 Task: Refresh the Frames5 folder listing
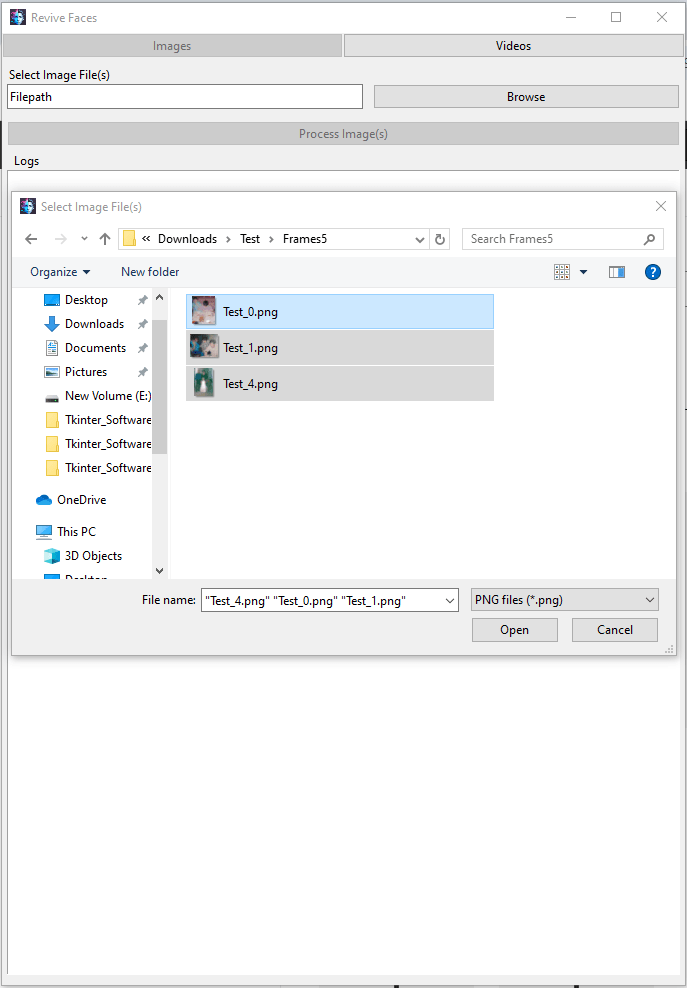(x=440, y=239)
